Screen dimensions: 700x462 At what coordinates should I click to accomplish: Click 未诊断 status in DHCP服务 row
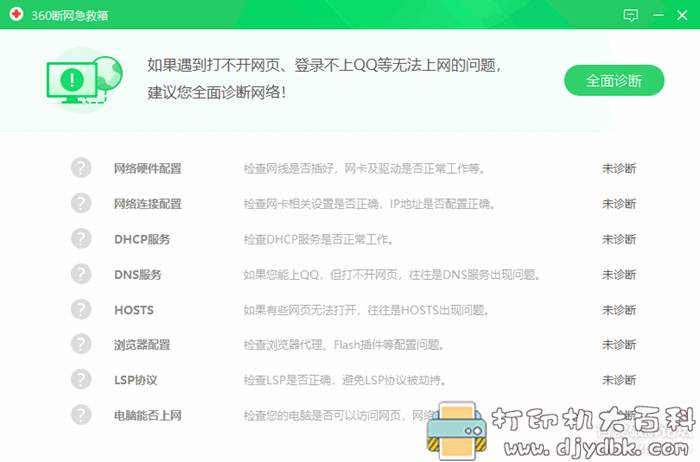coord(619,239)
